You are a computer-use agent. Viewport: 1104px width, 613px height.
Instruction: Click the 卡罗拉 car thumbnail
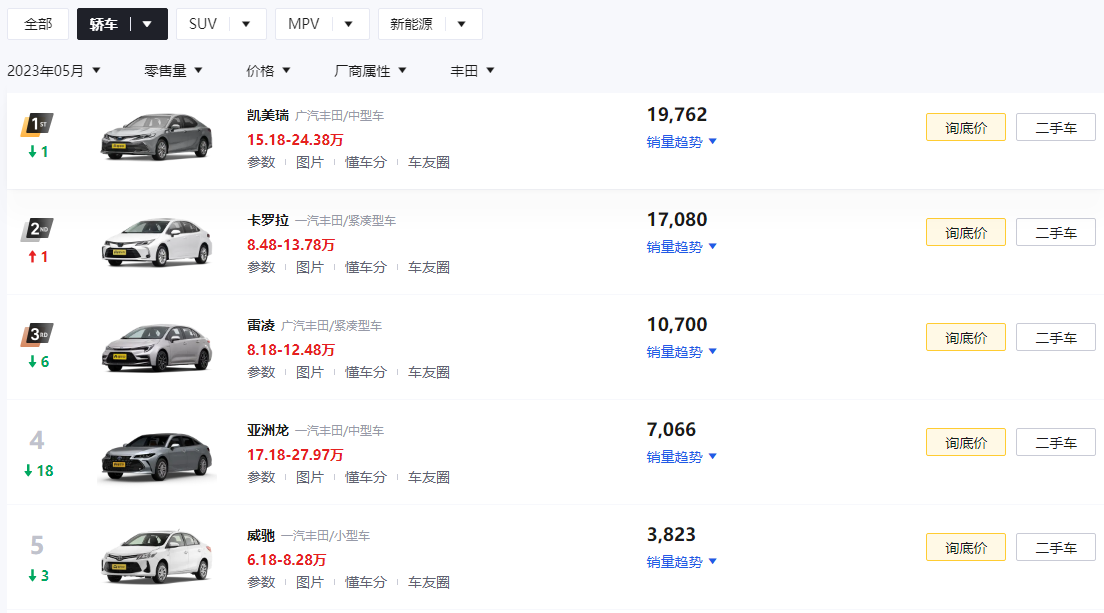(156, 241)
